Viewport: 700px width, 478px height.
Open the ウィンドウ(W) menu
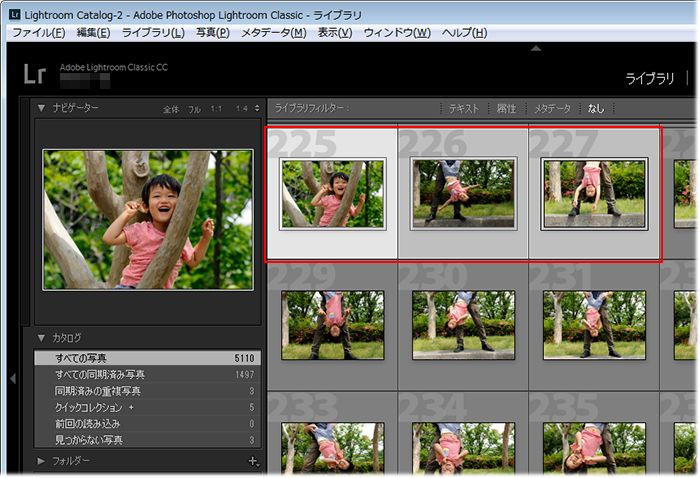pyautogui.click(x=397, y=33)
